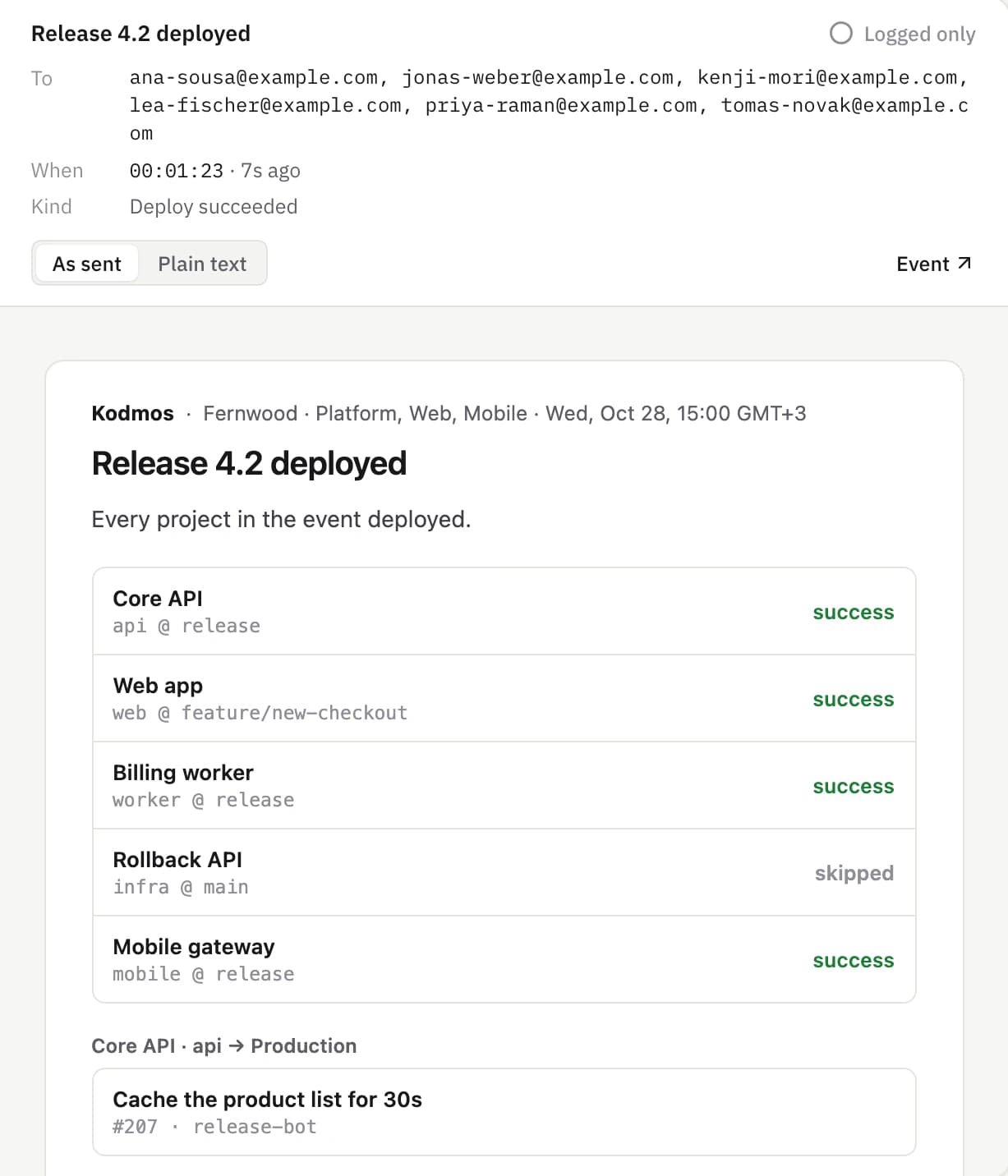
Task: Click 'Core API · api → Production' section label
Action: pyautogui.click(x=224, y=1046)
